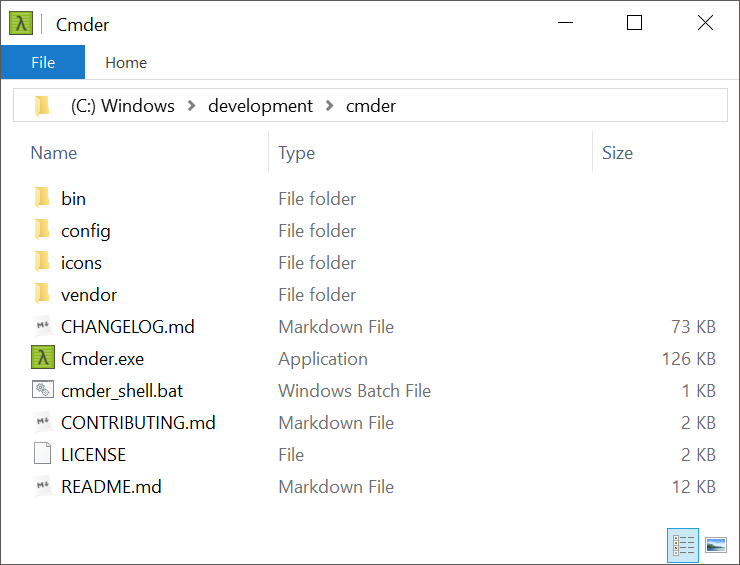Switch to the Home ribbon tab
The height and width of the screenshot is (565, 740).
[x=126, y=62]
